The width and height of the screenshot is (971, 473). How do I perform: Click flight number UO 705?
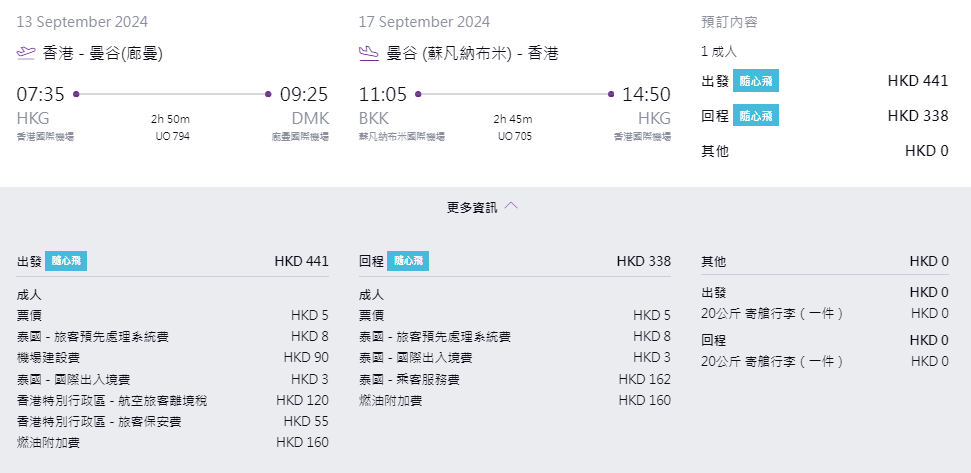click(514, 136)
